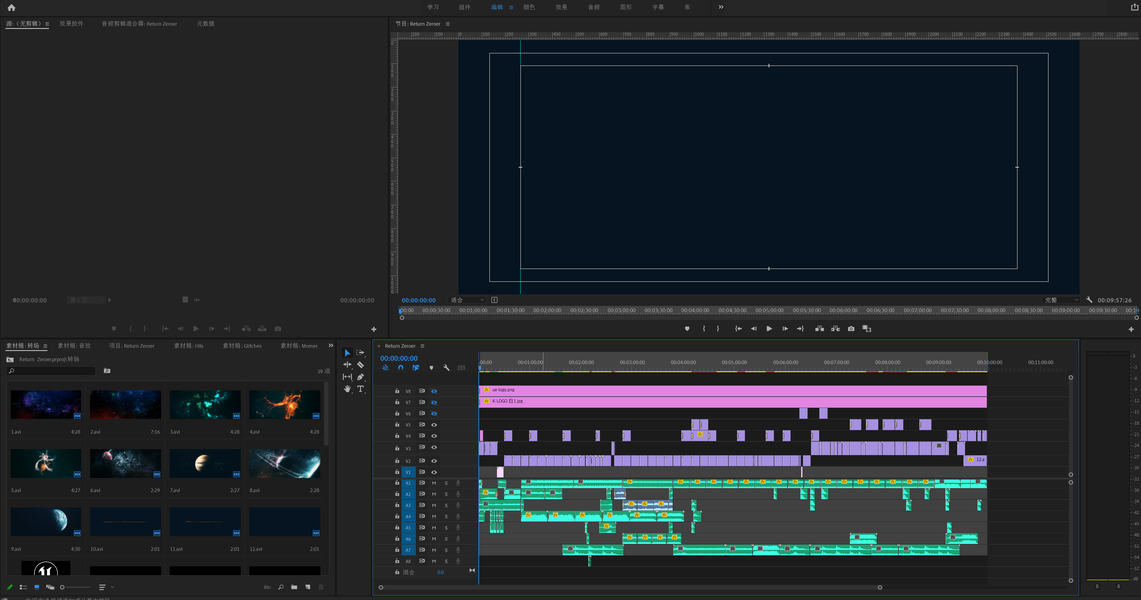The width and height of the screenshot is (1141, 600).
Task: Toggle V1 track targeting
Action: coord(408,472)
